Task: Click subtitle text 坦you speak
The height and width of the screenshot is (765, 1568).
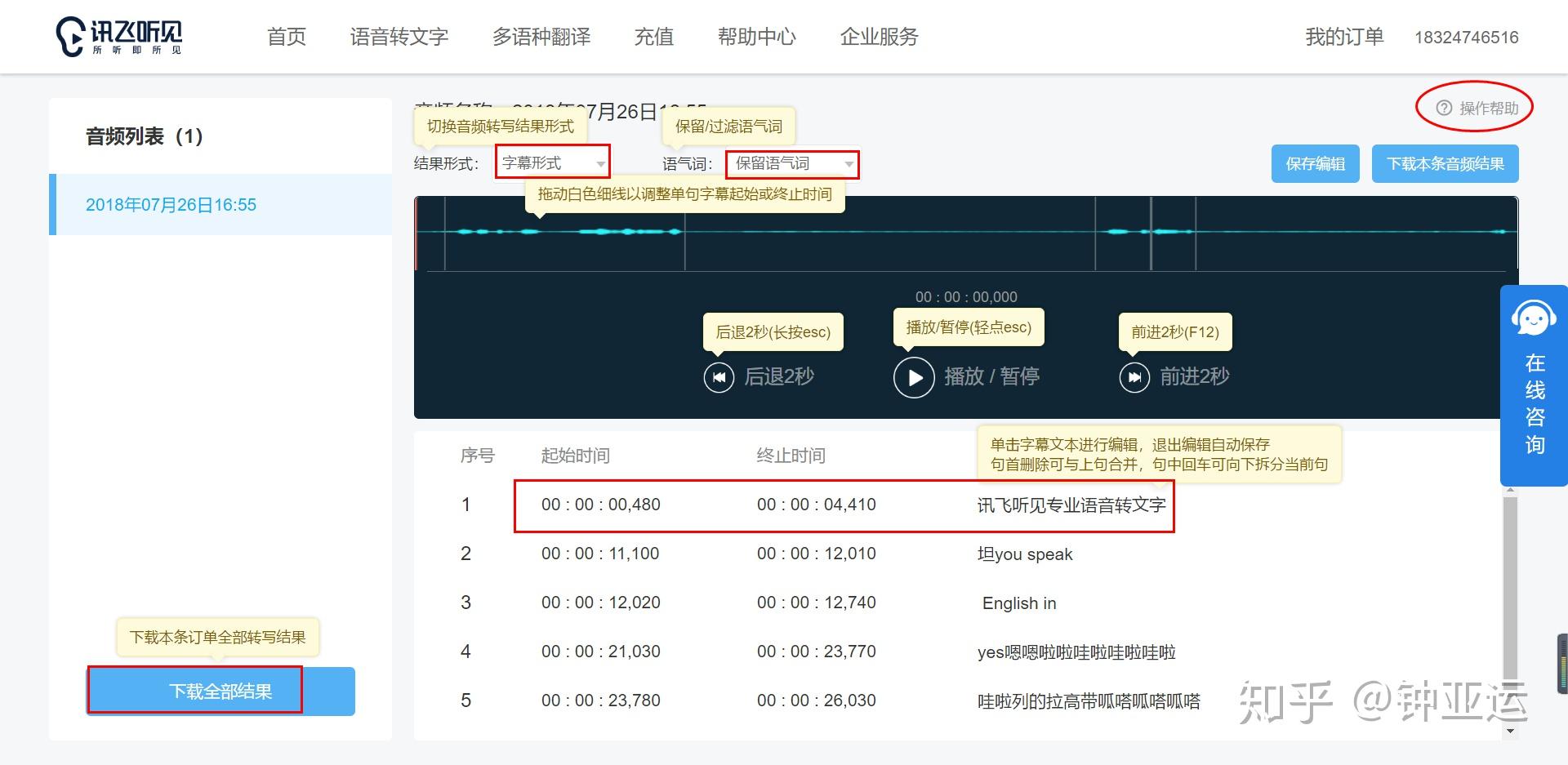Action: [x=1025, y=554]
